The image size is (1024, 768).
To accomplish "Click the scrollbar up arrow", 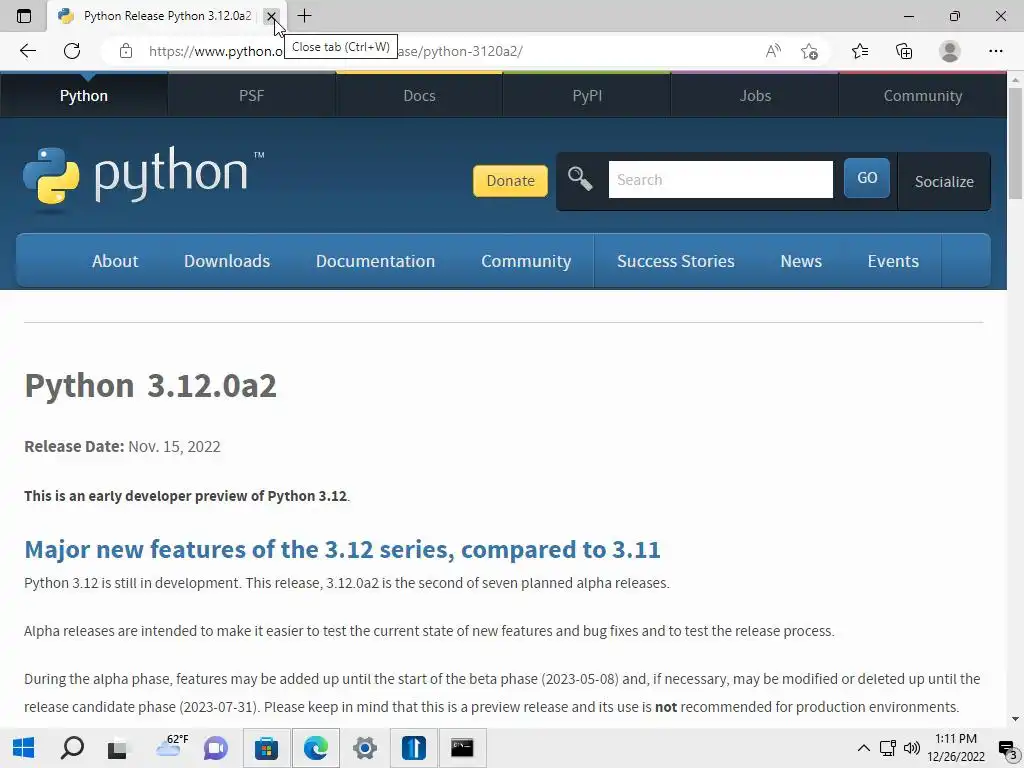I will coord(1015,80).
